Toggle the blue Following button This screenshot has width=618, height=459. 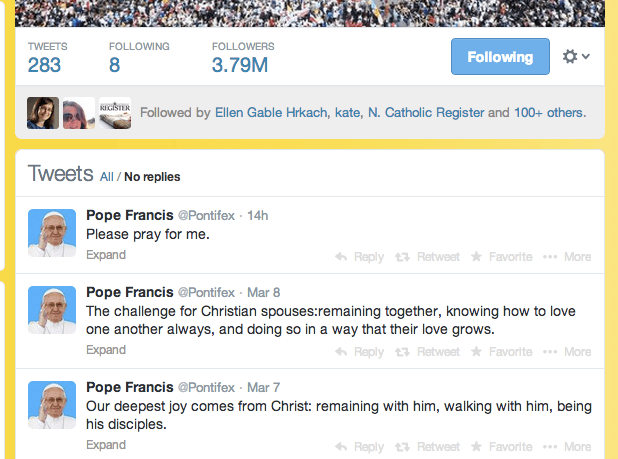pos(500,56)
